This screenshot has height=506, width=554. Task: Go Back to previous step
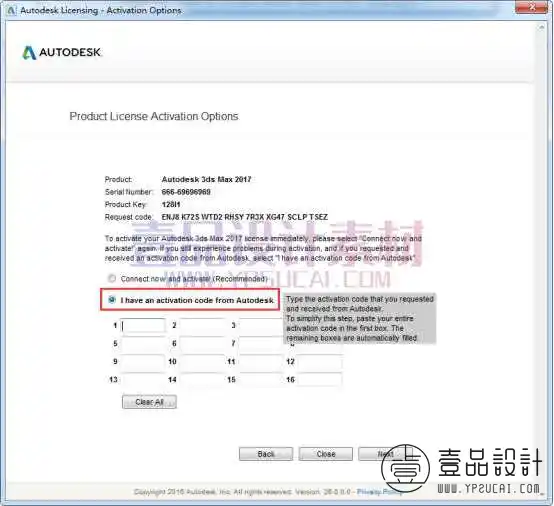pyautogui.click(x=266, y=454)
